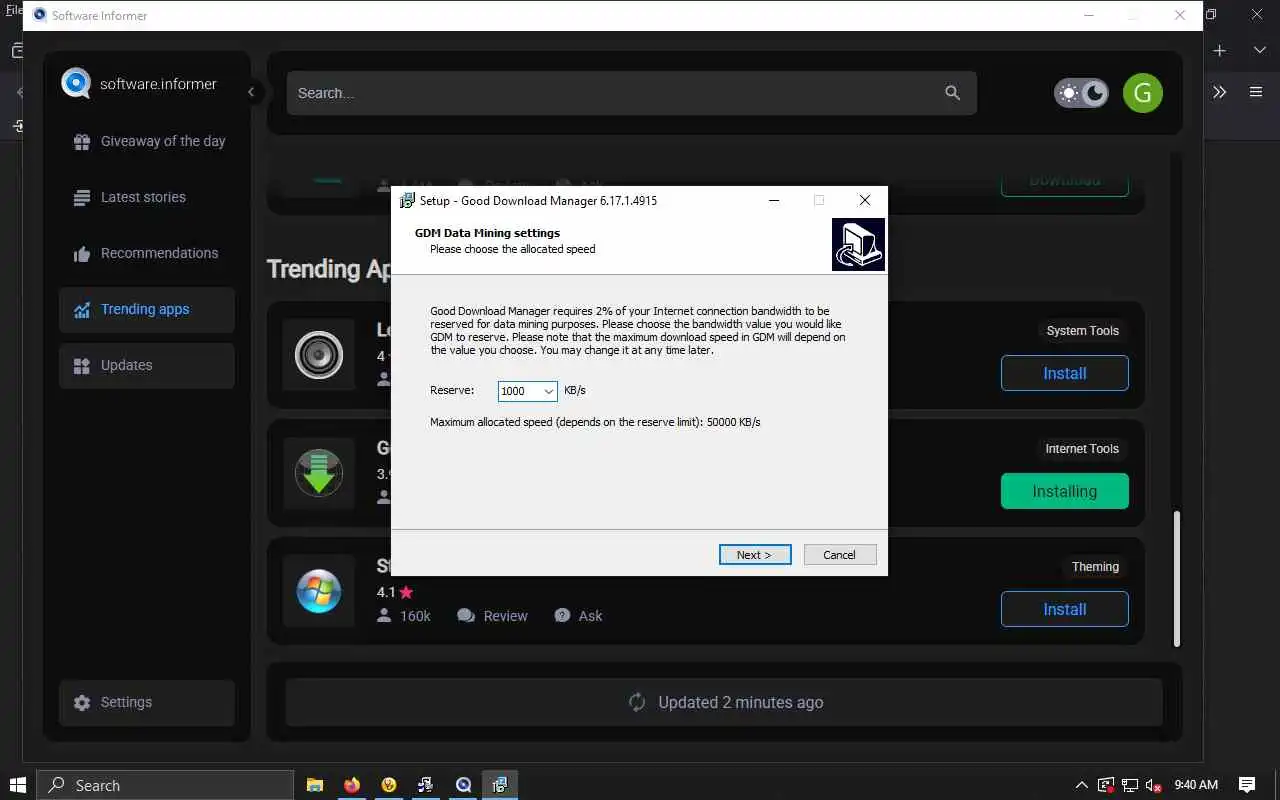Click the Updates grid icon

coord(82,366)
